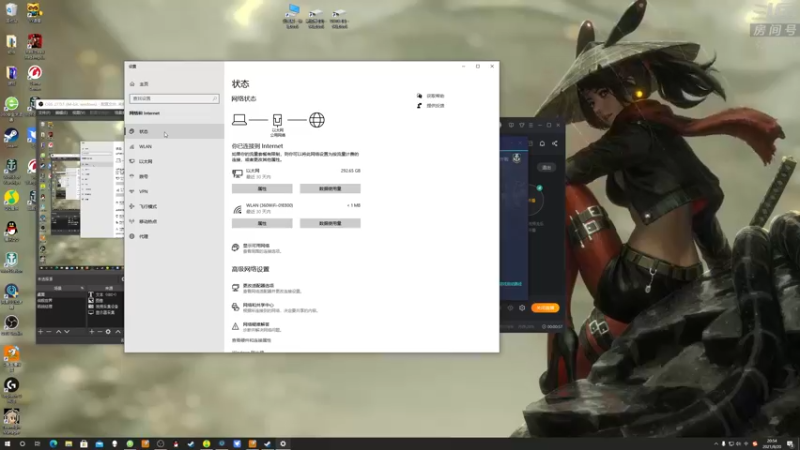Open the 飞行模式 (Airplane mode) sidebar item
The height and width of the screenshot is (450, 800).
[x=174, y=206]
